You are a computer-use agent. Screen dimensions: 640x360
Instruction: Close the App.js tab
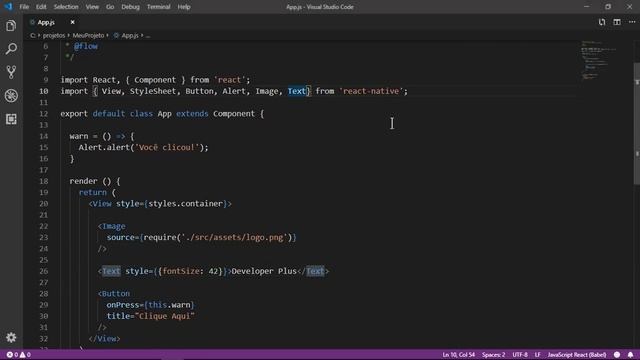(x=72, y=22)
